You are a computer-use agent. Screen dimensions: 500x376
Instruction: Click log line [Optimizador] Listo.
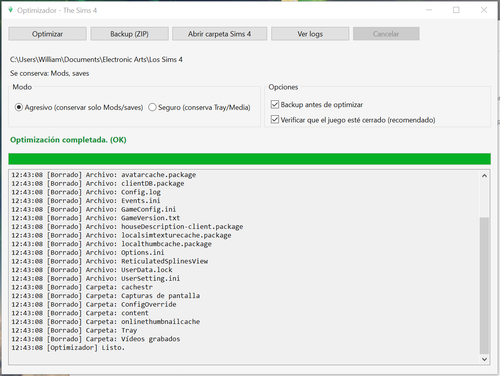68,348
